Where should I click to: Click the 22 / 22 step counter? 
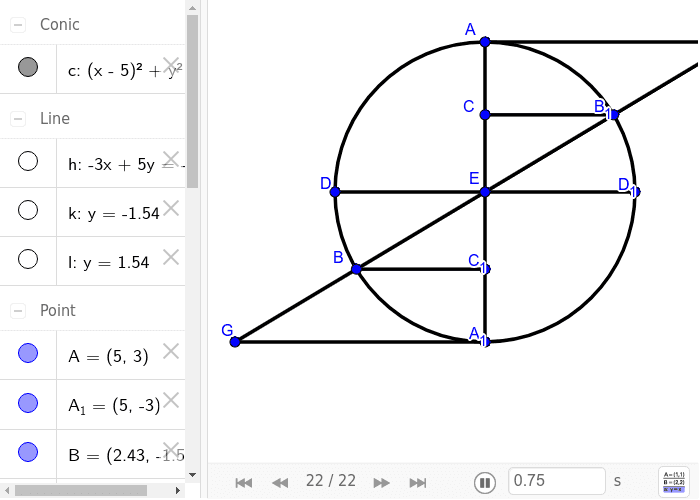[x=331, y=481]
